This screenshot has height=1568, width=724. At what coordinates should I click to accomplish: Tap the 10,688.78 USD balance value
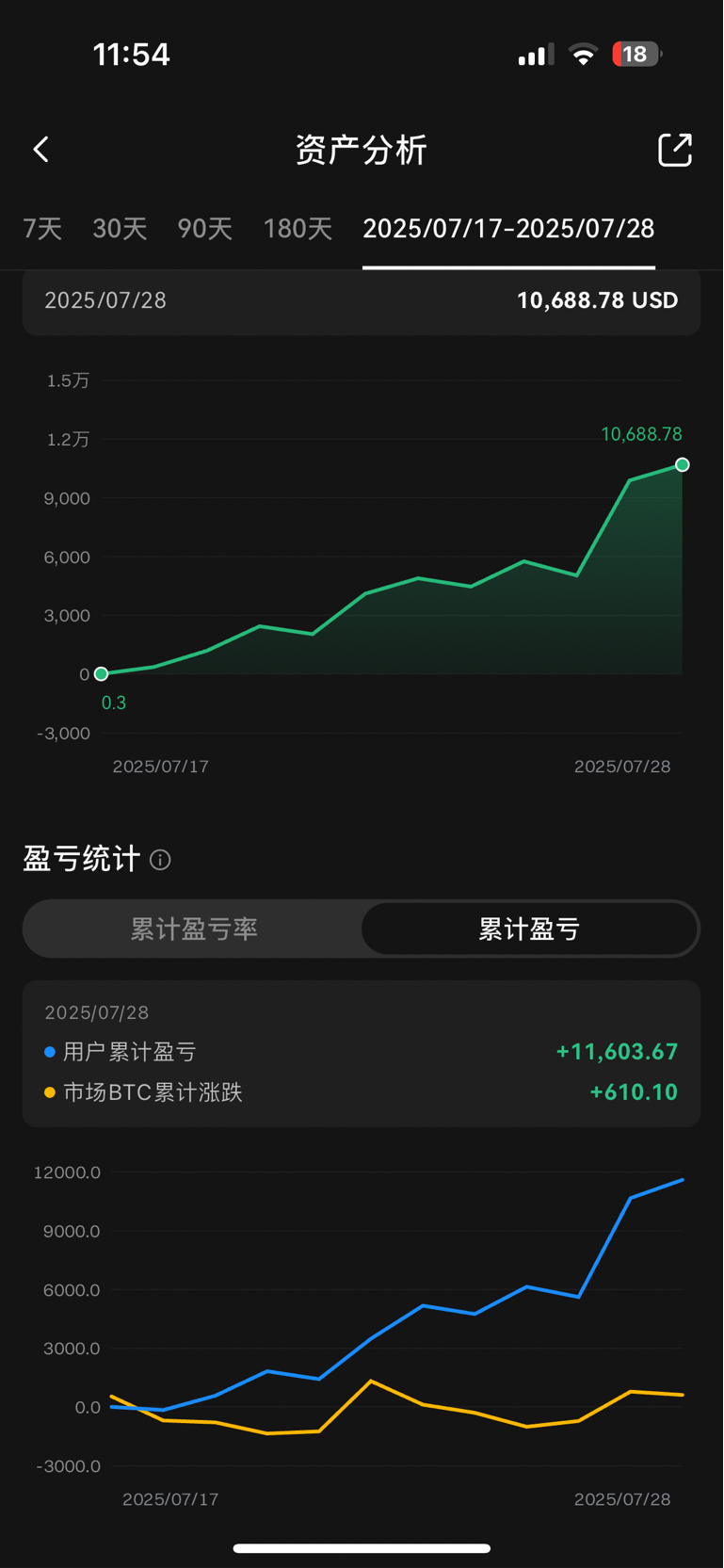(598, 300)
